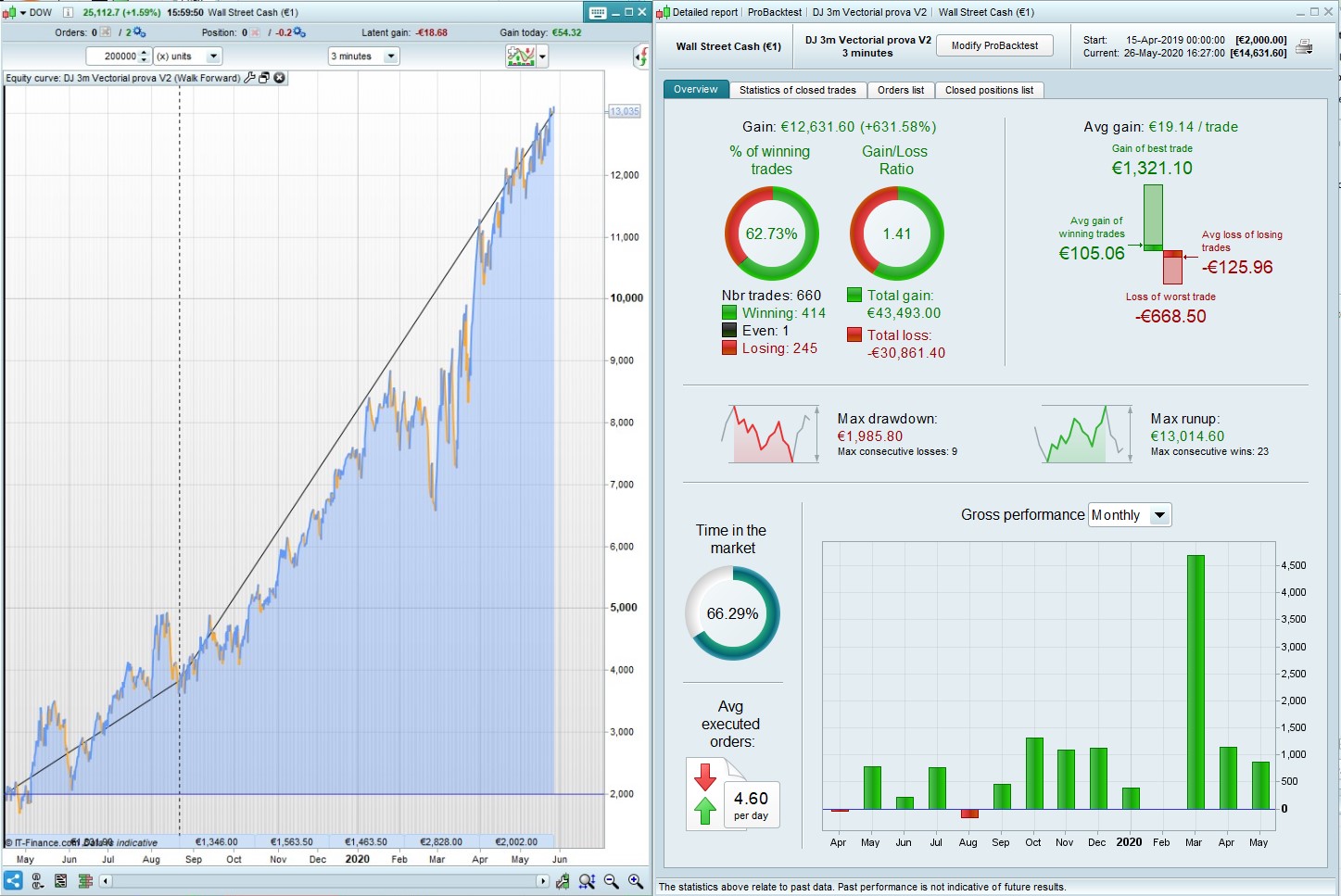Click the Gain €12,631.60 (+631.58%) text

point(839,127)
